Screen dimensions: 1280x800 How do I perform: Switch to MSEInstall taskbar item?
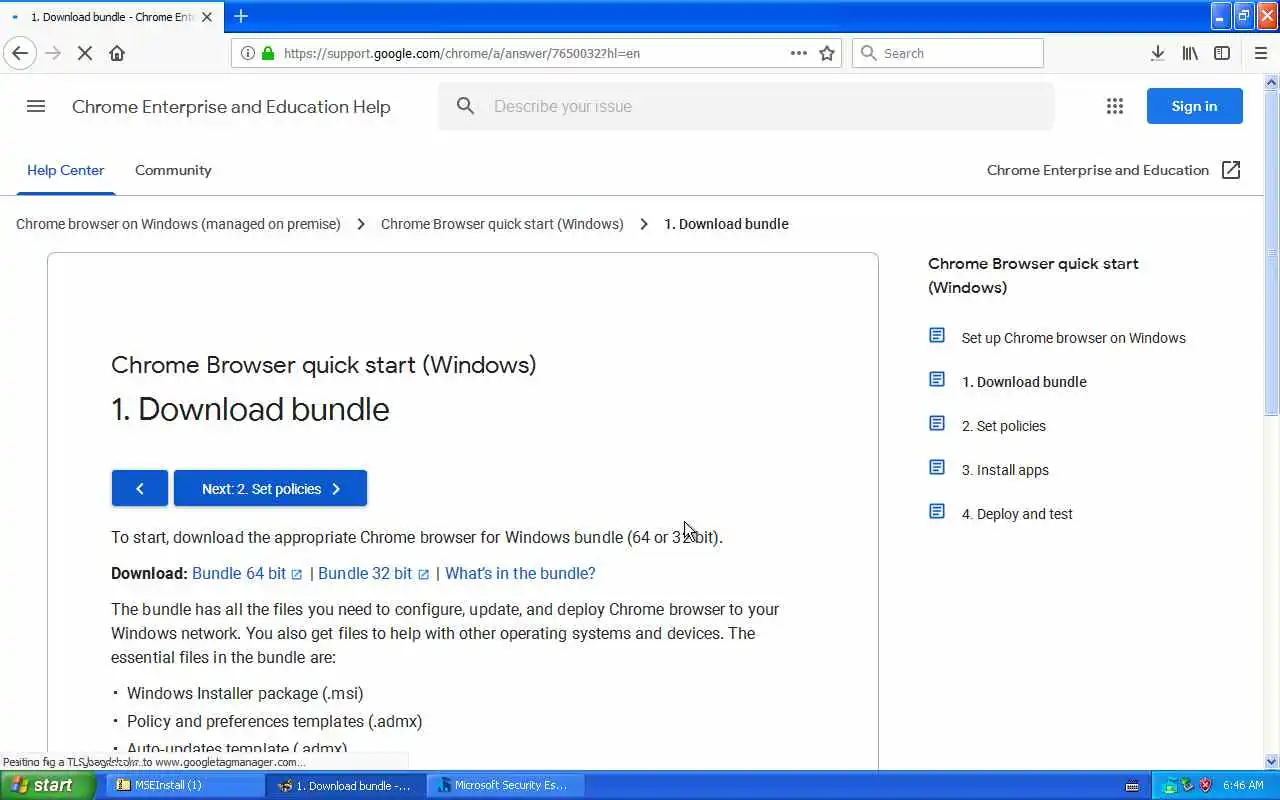click(x=185, y=785)
